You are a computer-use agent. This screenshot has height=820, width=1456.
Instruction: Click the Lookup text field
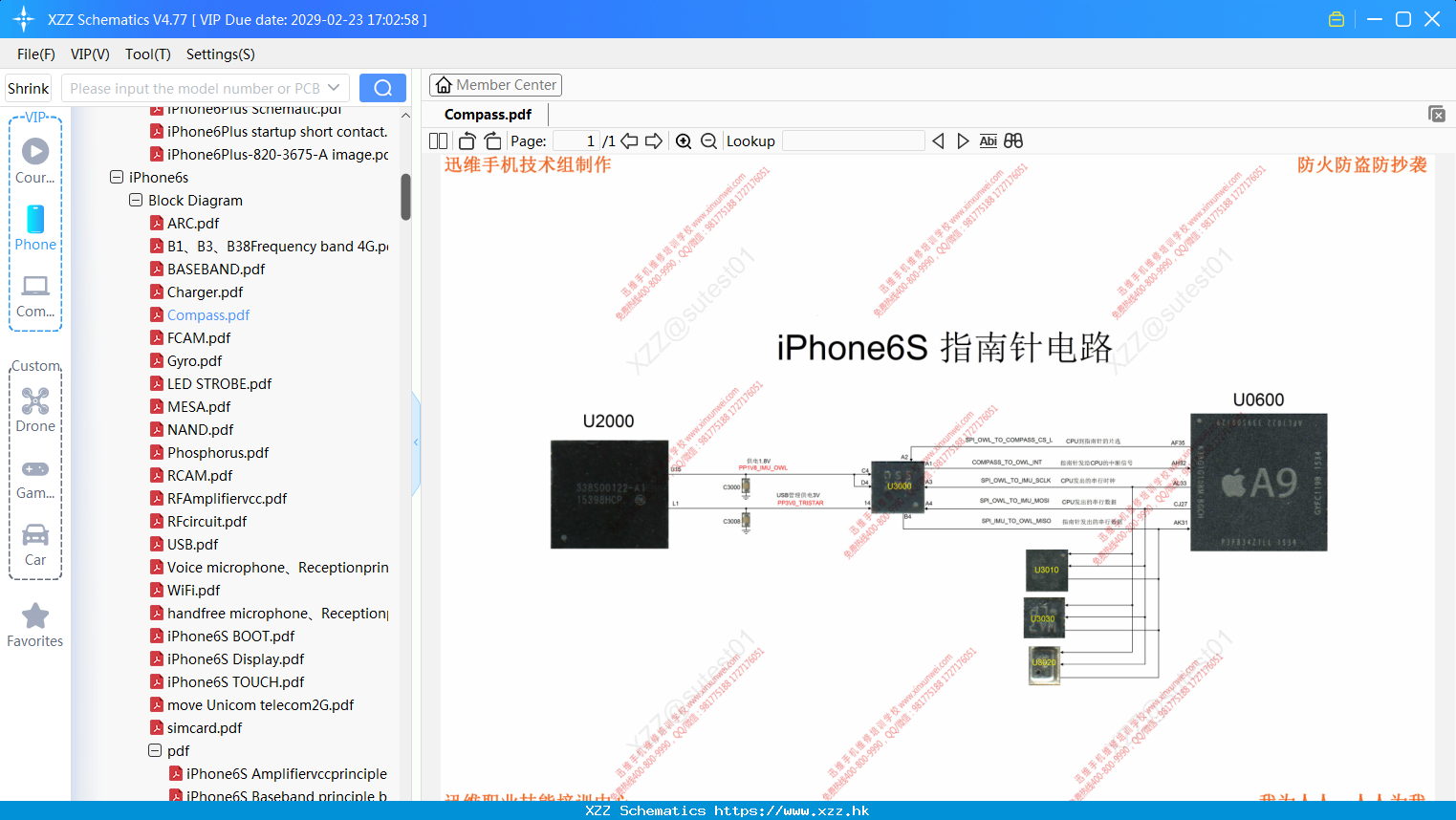coord(853,140)
